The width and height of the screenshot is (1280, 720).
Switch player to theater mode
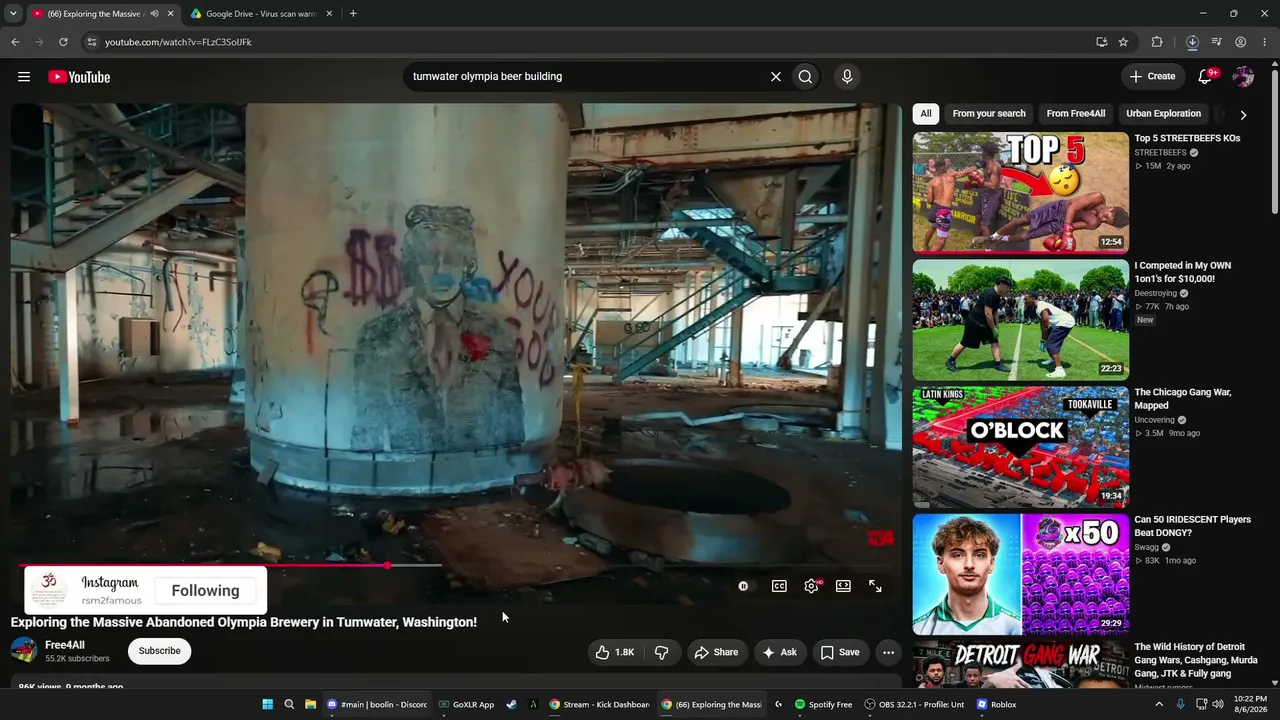click(x=843, y=586)
